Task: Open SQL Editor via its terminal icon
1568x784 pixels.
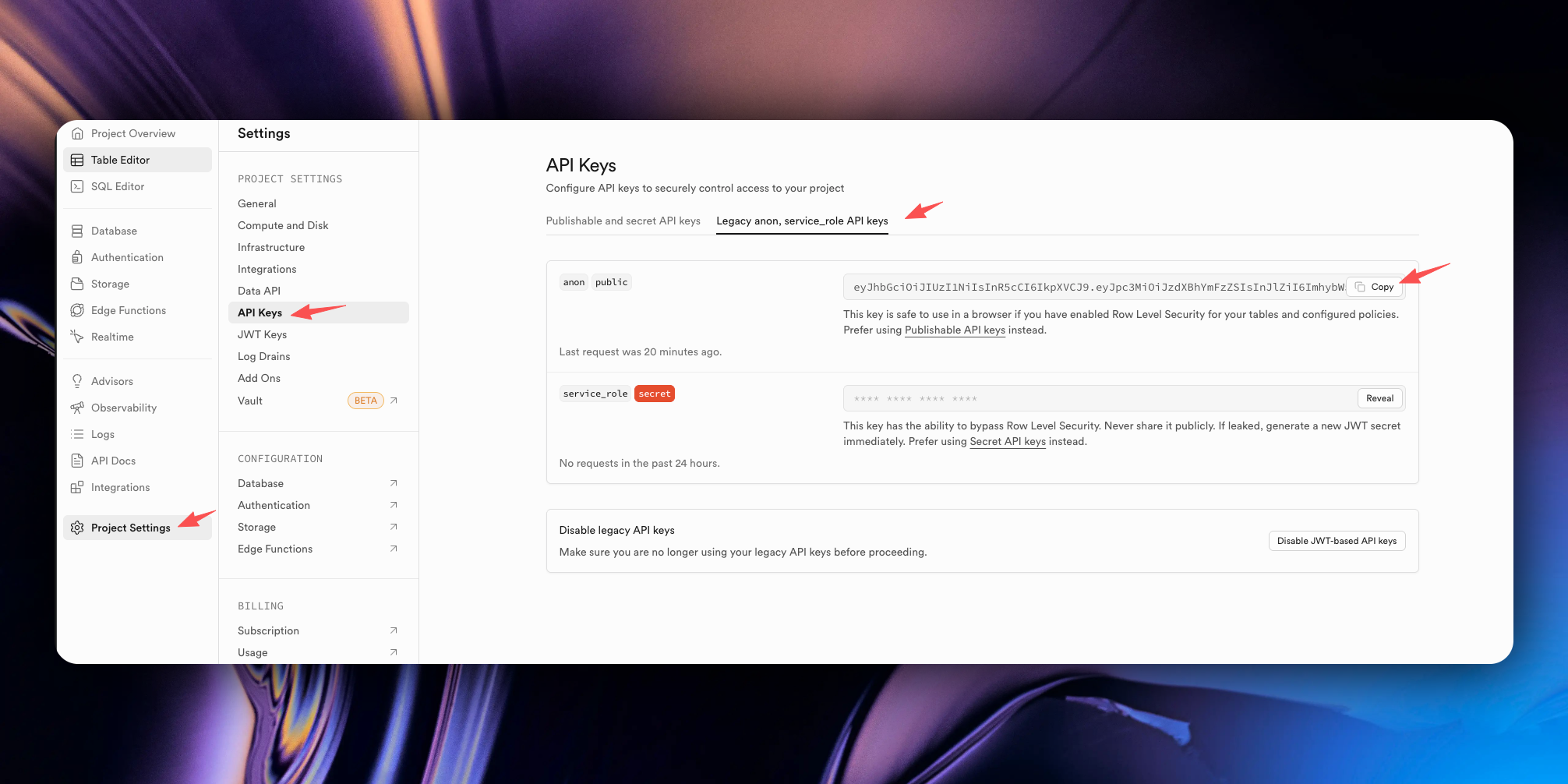Action: [77, 186]
